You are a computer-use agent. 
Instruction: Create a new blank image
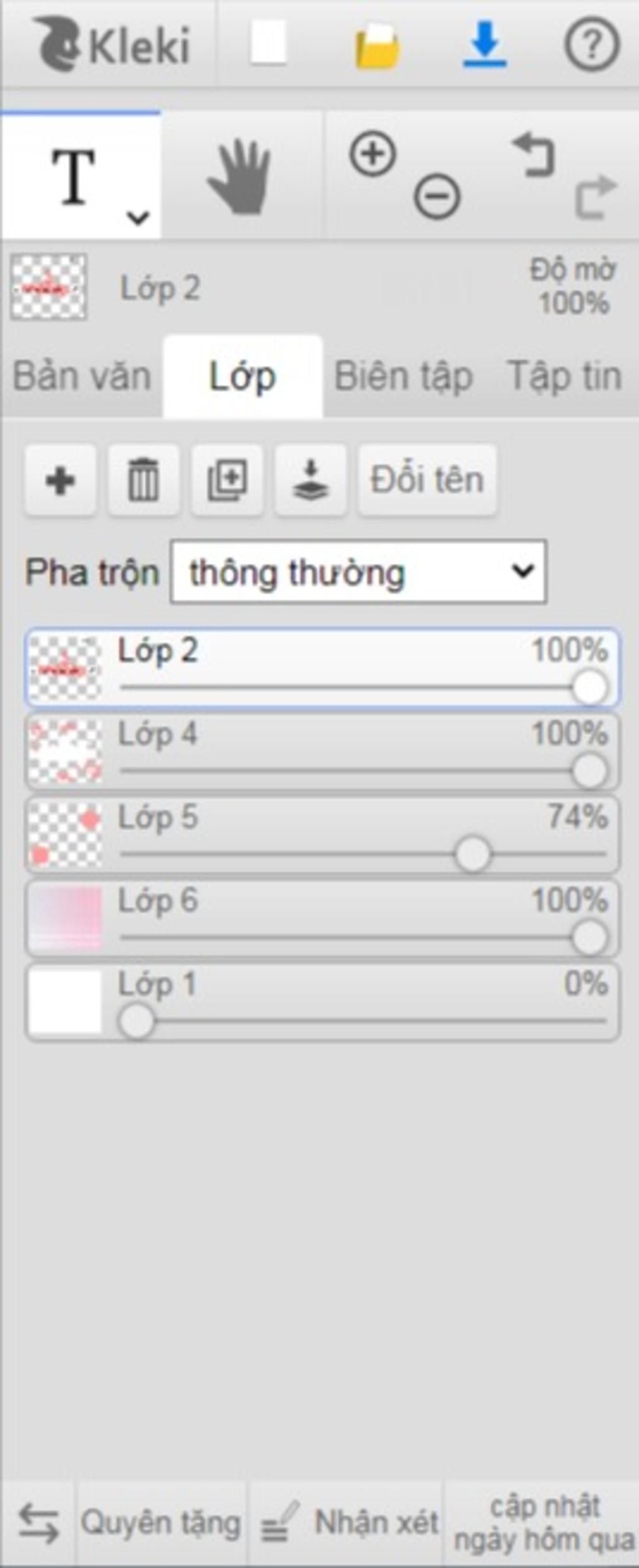pyautogui.click(x=268, y=42)
